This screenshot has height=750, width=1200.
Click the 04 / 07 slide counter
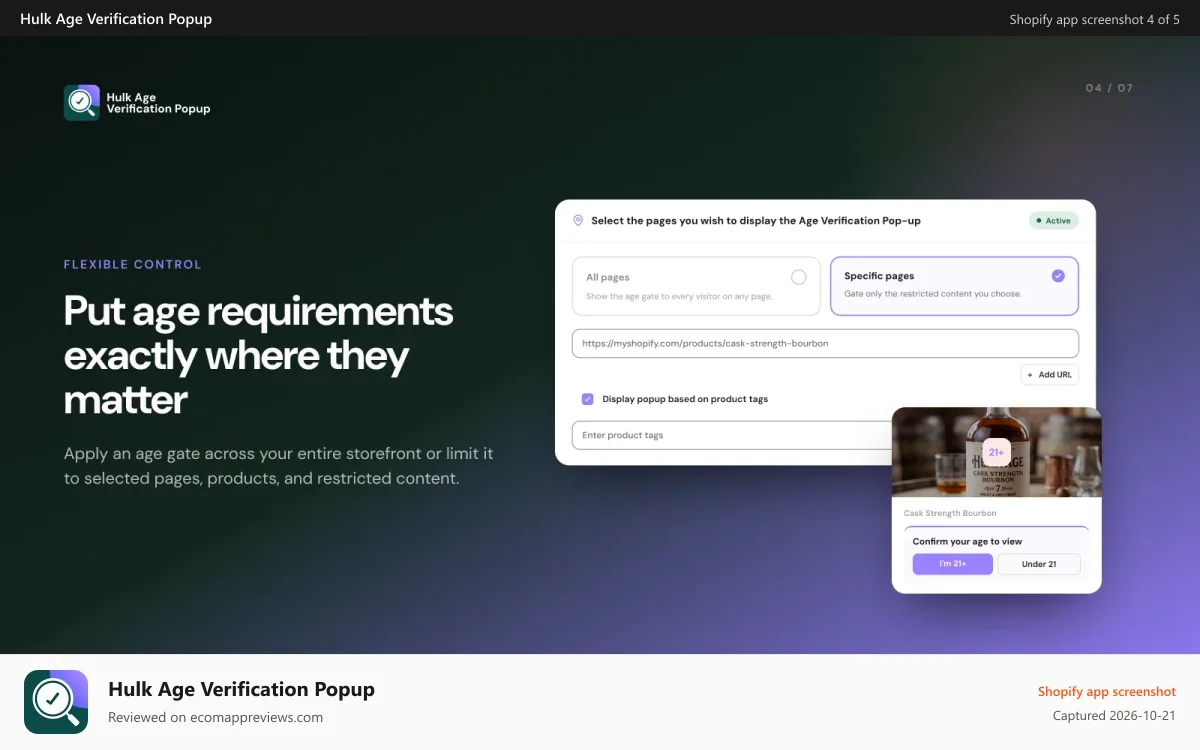point(1109,88)
